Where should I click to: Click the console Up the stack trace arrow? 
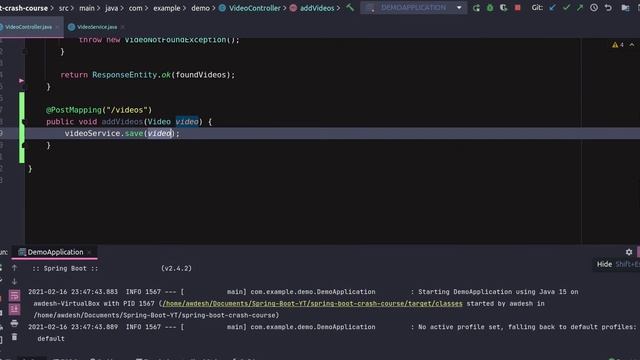coord(14,268)
